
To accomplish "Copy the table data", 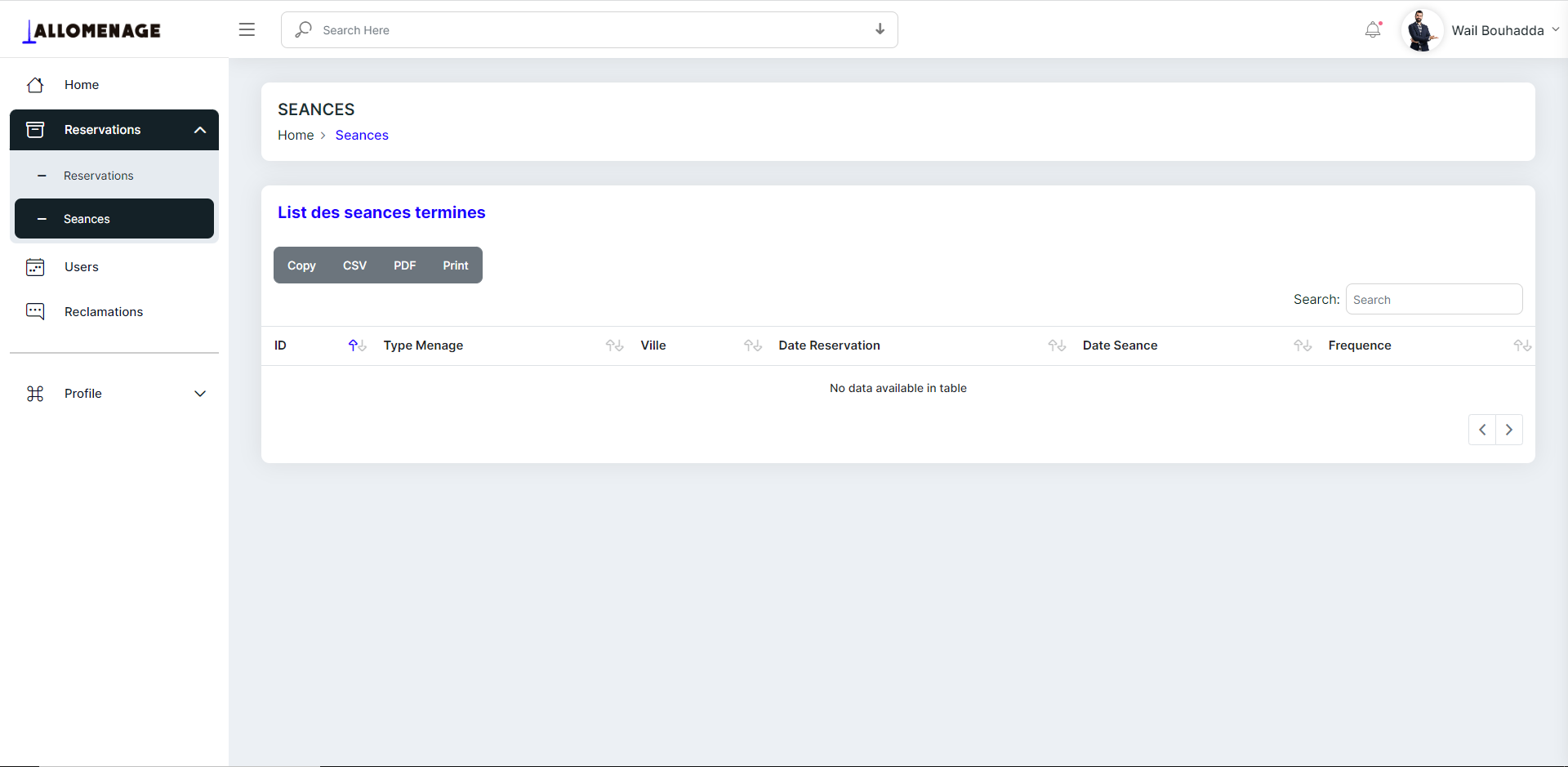I will tap(301, 265).
